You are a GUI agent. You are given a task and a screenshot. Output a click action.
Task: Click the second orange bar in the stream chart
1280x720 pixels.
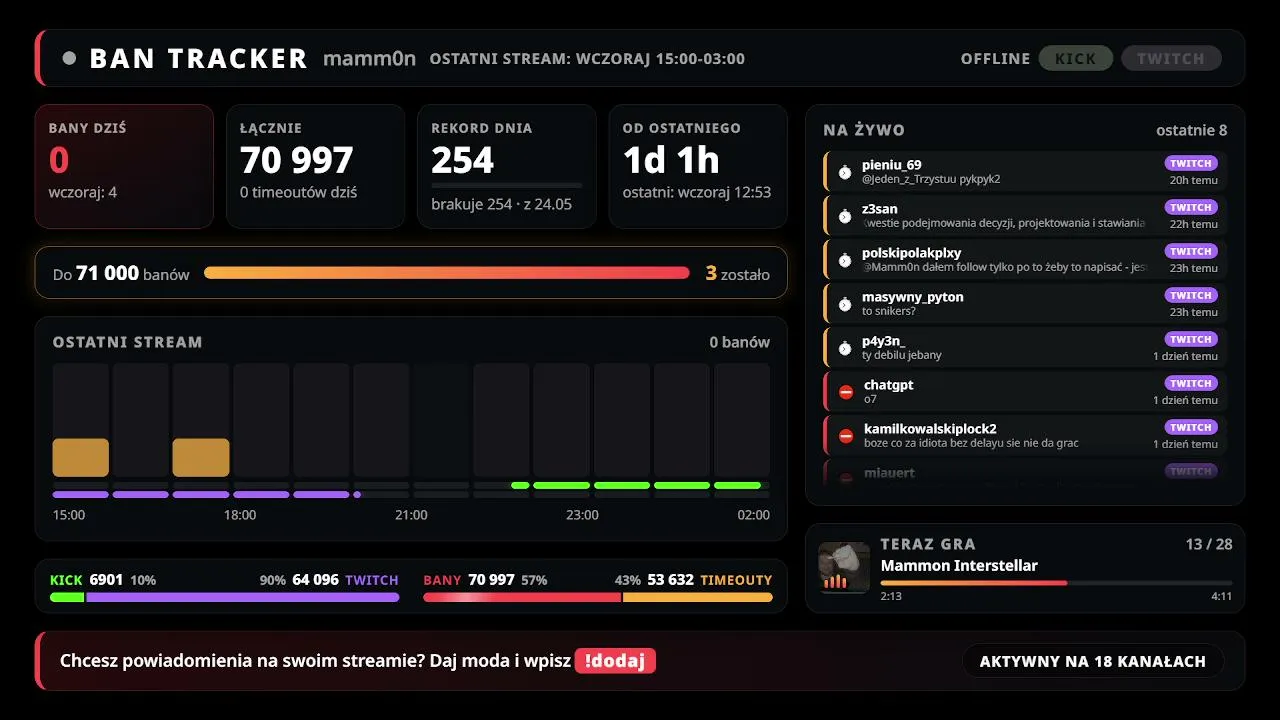tap(201, 457)
